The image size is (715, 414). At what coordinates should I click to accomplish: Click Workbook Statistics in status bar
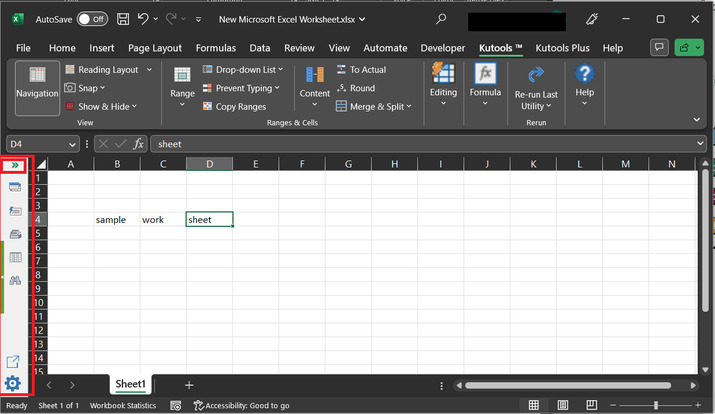click(x=122, y=405)
